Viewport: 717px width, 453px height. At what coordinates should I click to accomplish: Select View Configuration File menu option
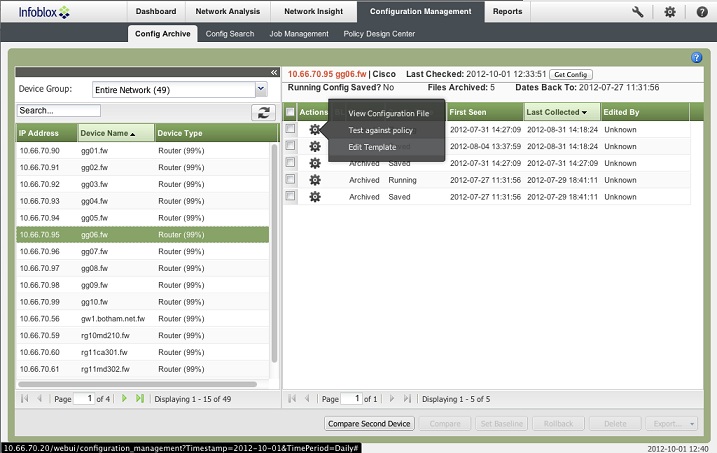(x=388, y=113)
